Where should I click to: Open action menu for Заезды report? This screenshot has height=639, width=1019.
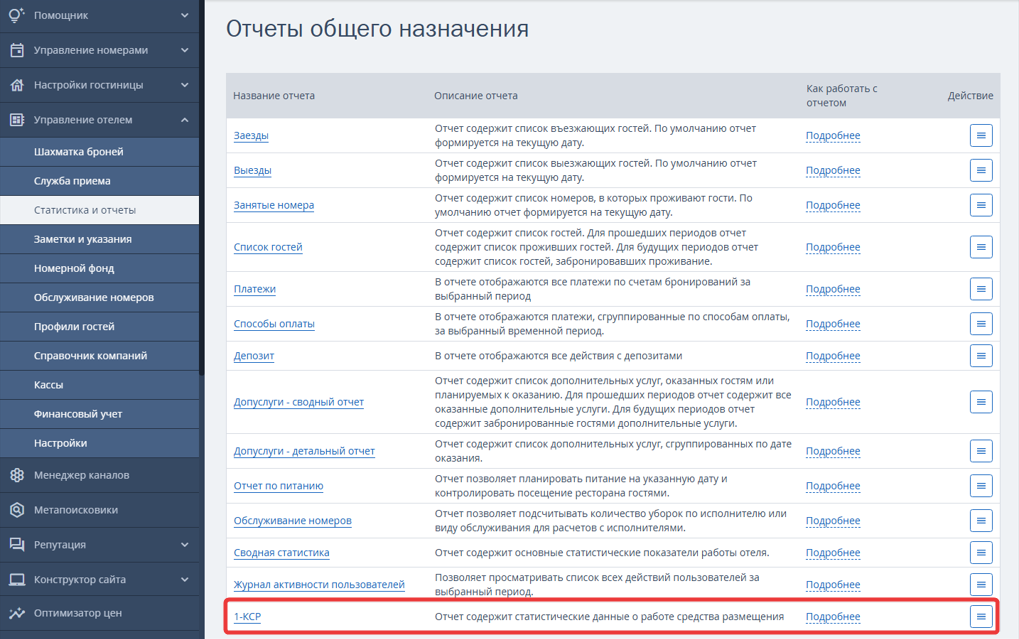[981, 135]
